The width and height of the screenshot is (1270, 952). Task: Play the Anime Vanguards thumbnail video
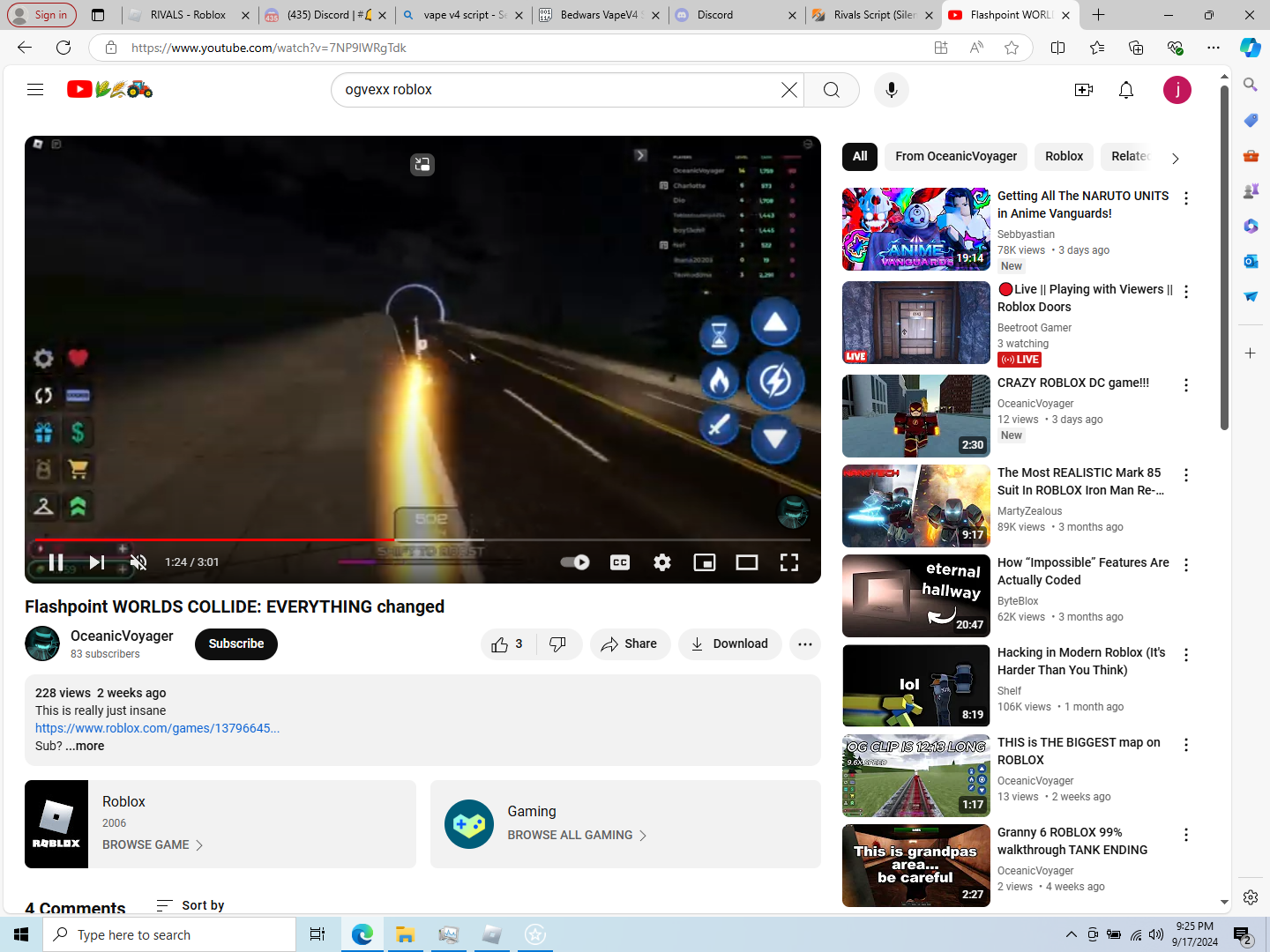(916, 229)
